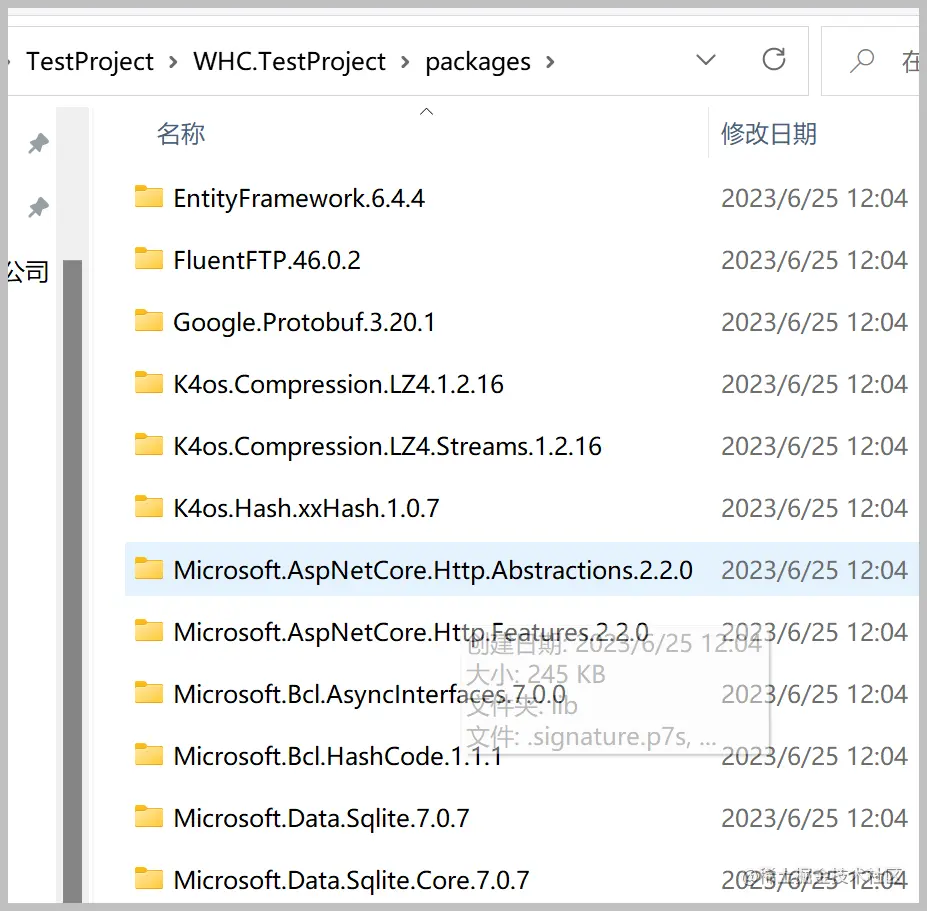The height and width of the screenshot is (911, 927).
Task: Click the Microsoft.Bcl.HashCode.1.1.1 folder icon
Action: 148,756
